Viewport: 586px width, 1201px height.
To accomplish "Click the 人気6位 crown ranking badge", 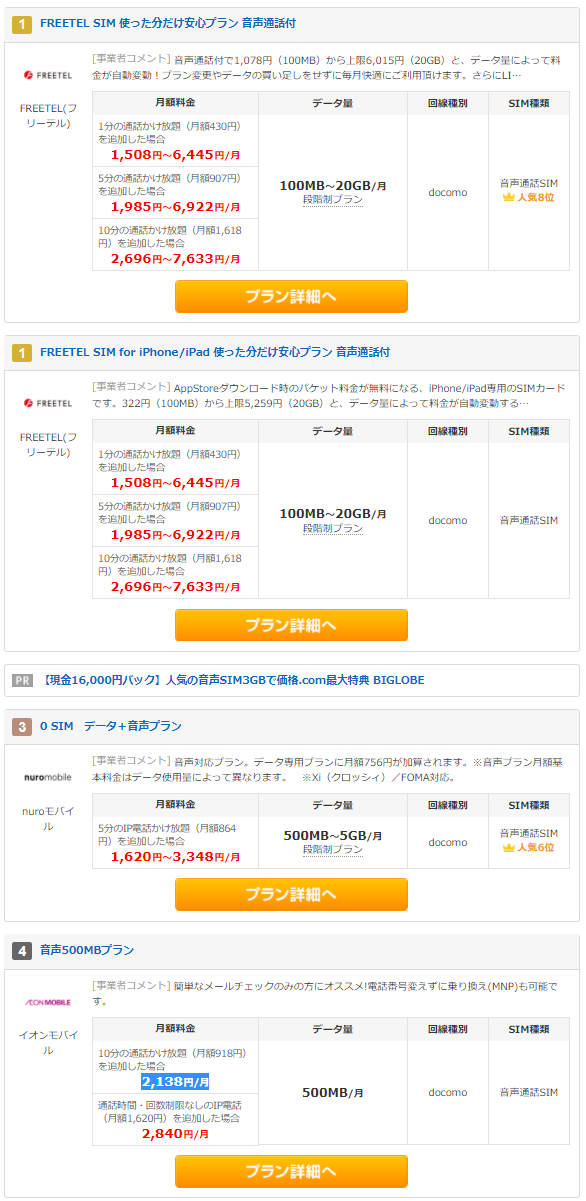I will [x=528, y=847].
